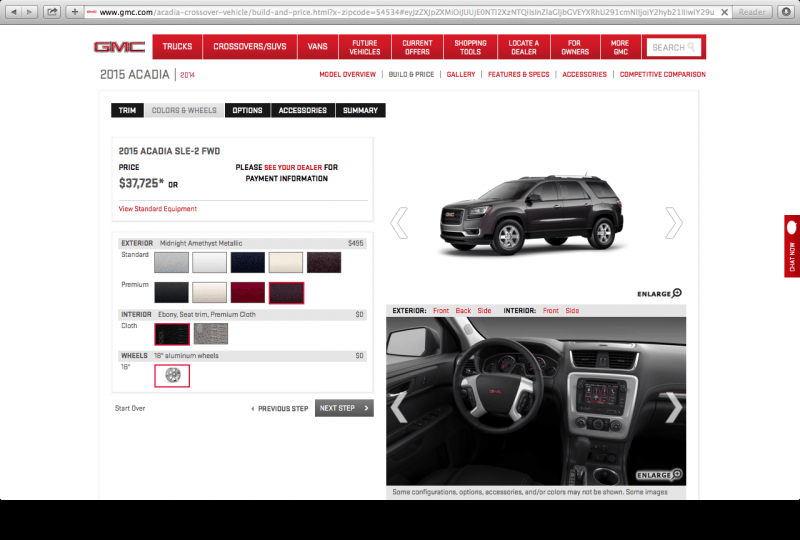Open Features & Specs link
The height and width of the screenshot is (540, 800).
518,75
